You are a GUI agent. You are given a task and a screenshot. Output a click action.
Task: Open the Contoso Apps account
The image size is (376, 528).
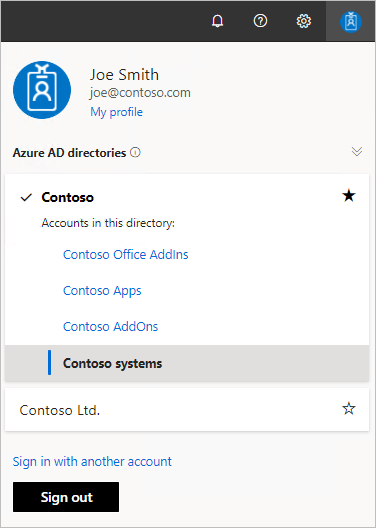[x=102, y=291]
